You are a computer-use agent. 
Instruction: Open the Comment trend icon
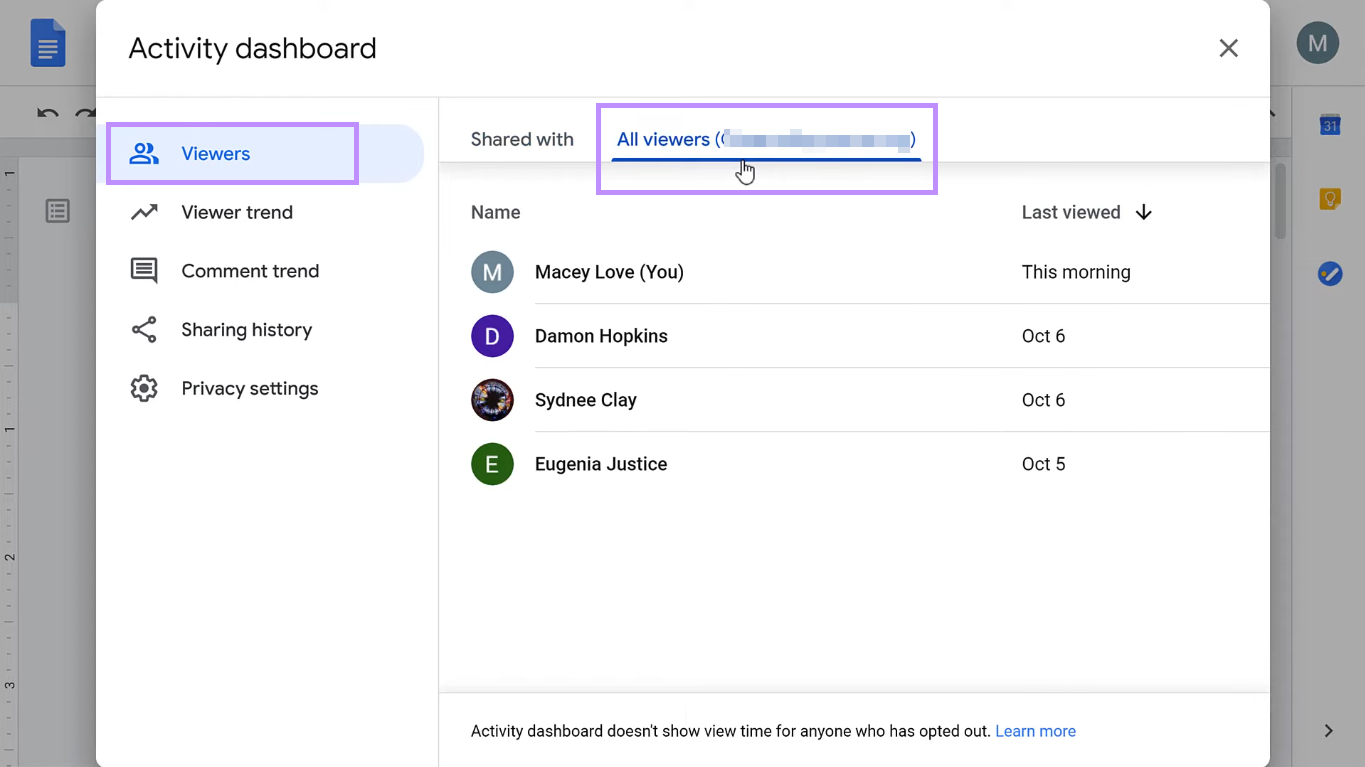pyautogui.click(x=144, y=270)
